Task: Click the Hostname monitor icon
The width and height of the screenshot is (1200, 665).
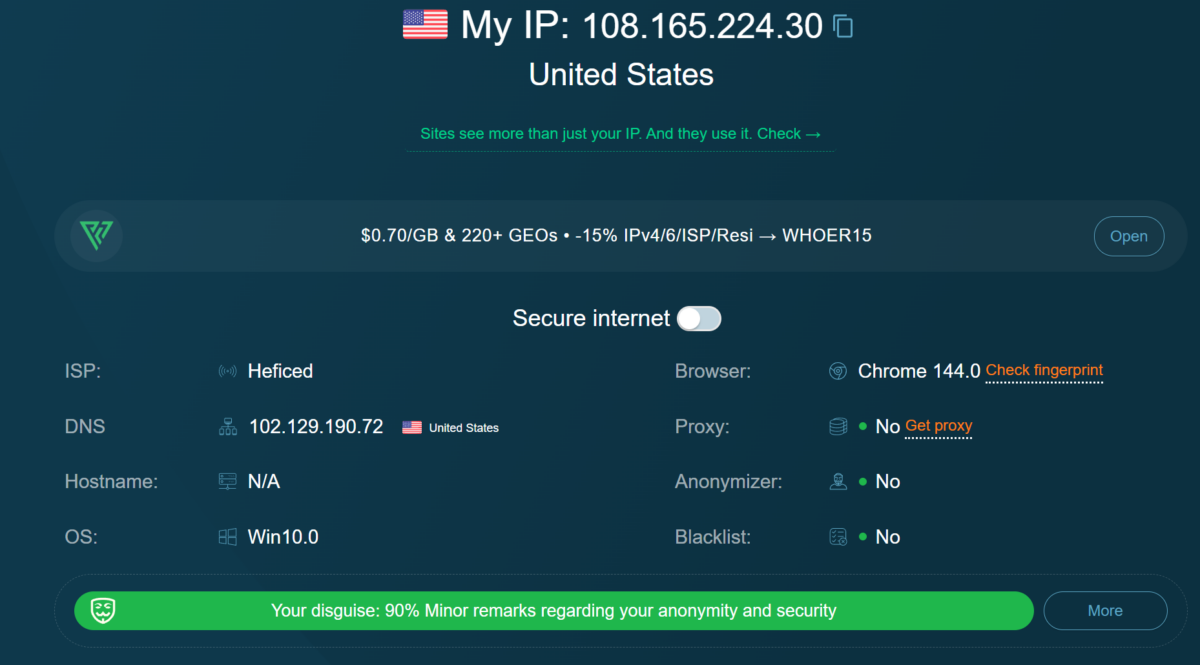Action: coord(227,481)
